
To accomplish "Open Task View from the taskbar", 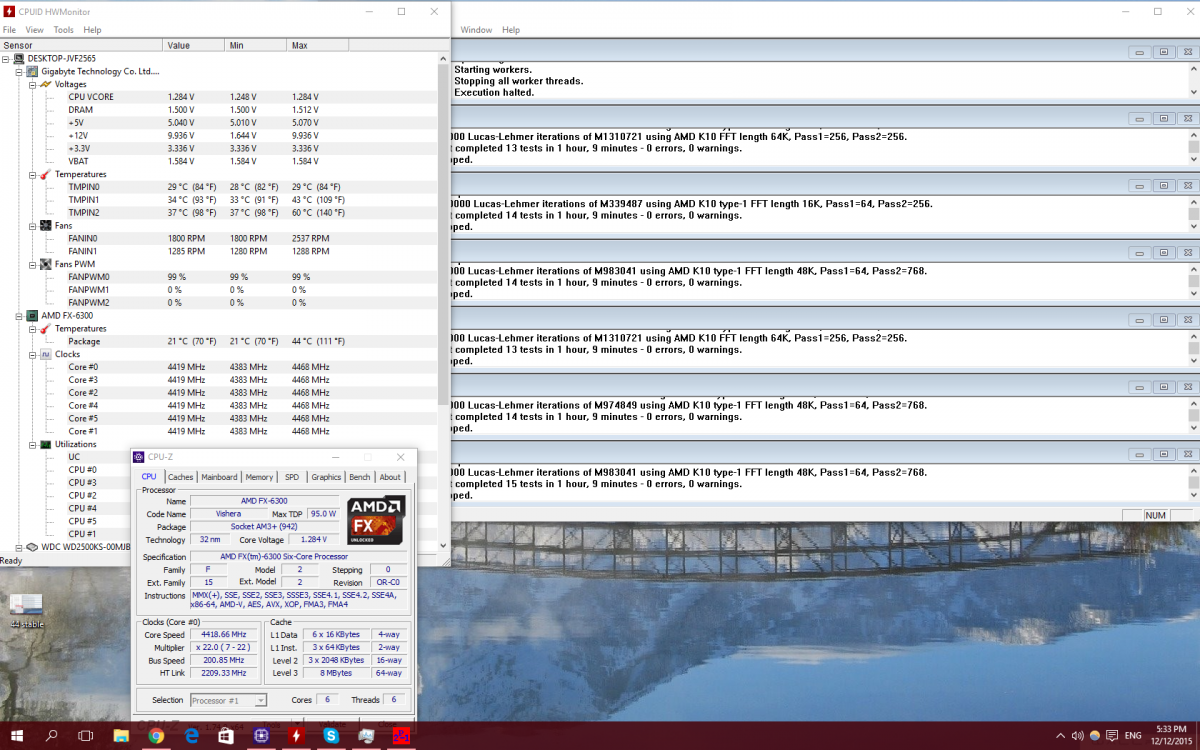I will tap(86, 736).
